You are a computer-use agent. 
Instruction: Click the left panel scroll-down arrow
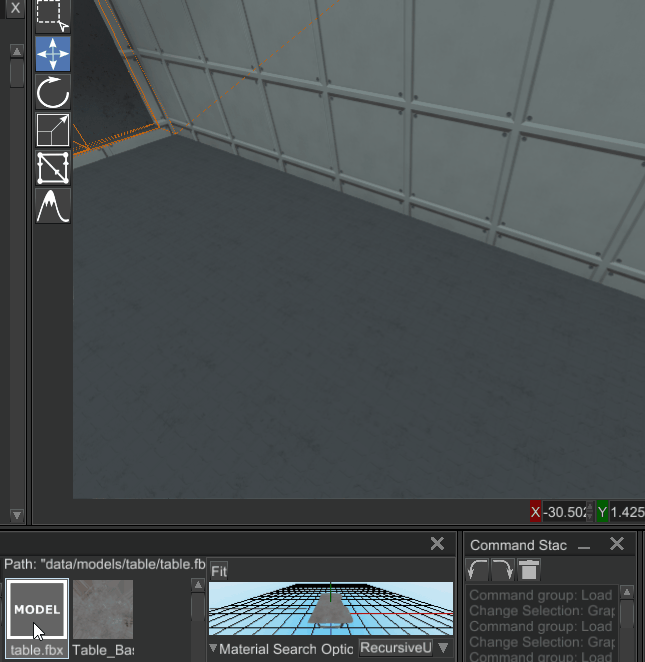tap(17, 515)
